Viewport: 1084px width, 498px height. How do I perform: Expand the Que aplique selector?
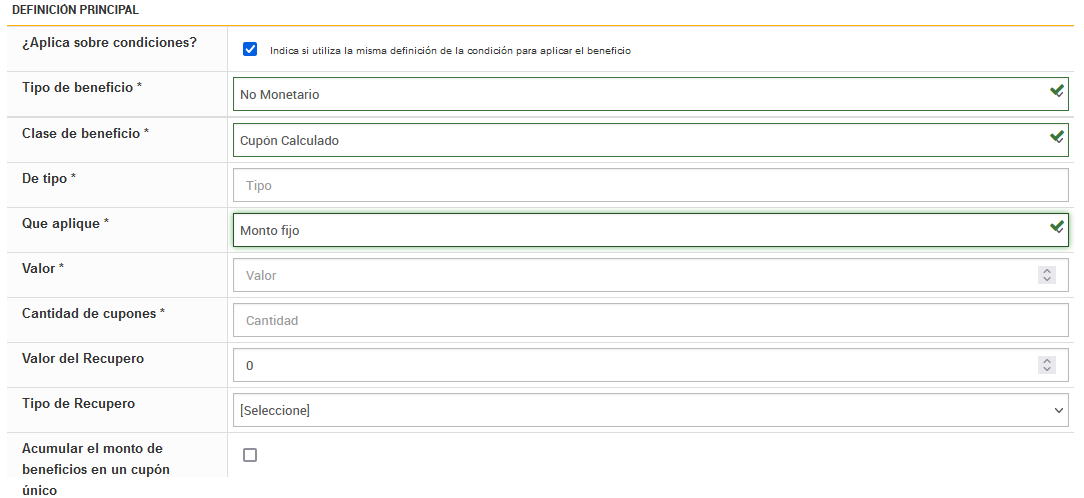pos(640,231)
